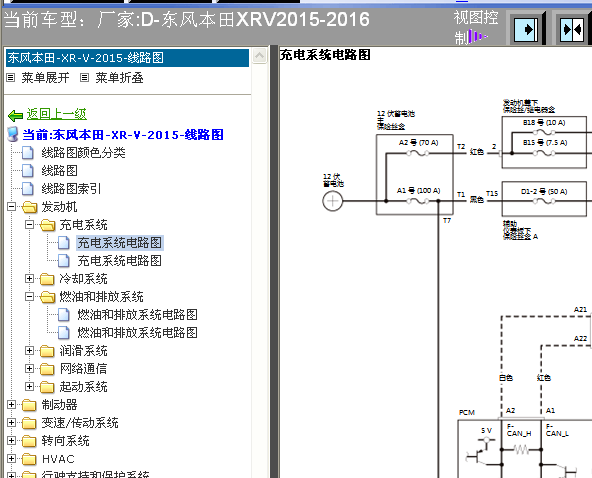Click the 充电系统电路图 diagram title

(325, 55)
